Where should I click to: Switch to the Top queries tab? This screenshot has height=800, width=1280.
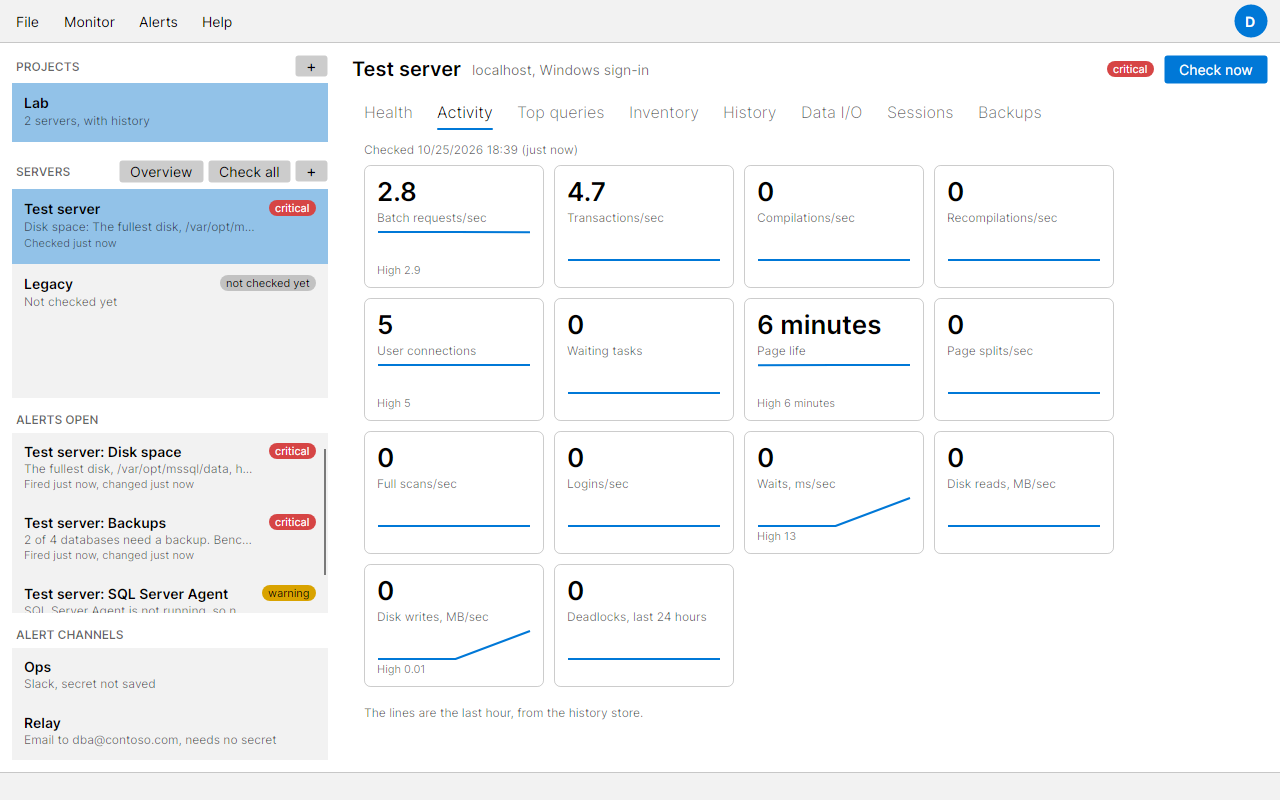point(561,113)
